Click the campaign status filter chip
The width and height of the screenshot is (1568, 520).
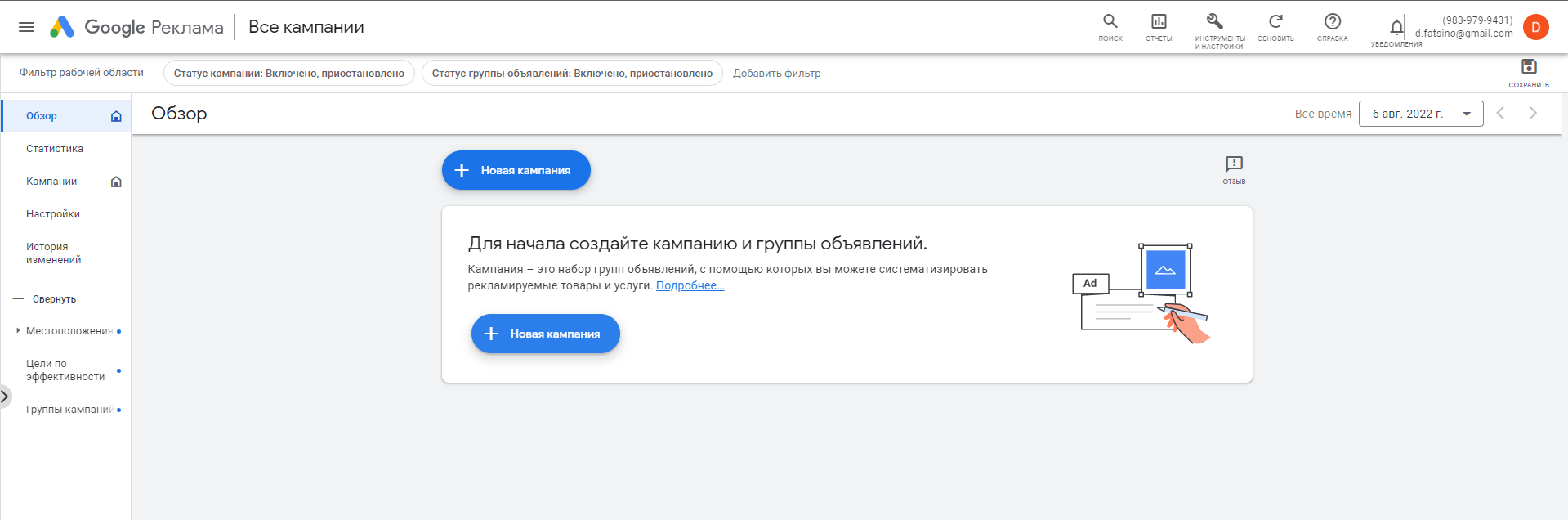click(x=288, y=74)
